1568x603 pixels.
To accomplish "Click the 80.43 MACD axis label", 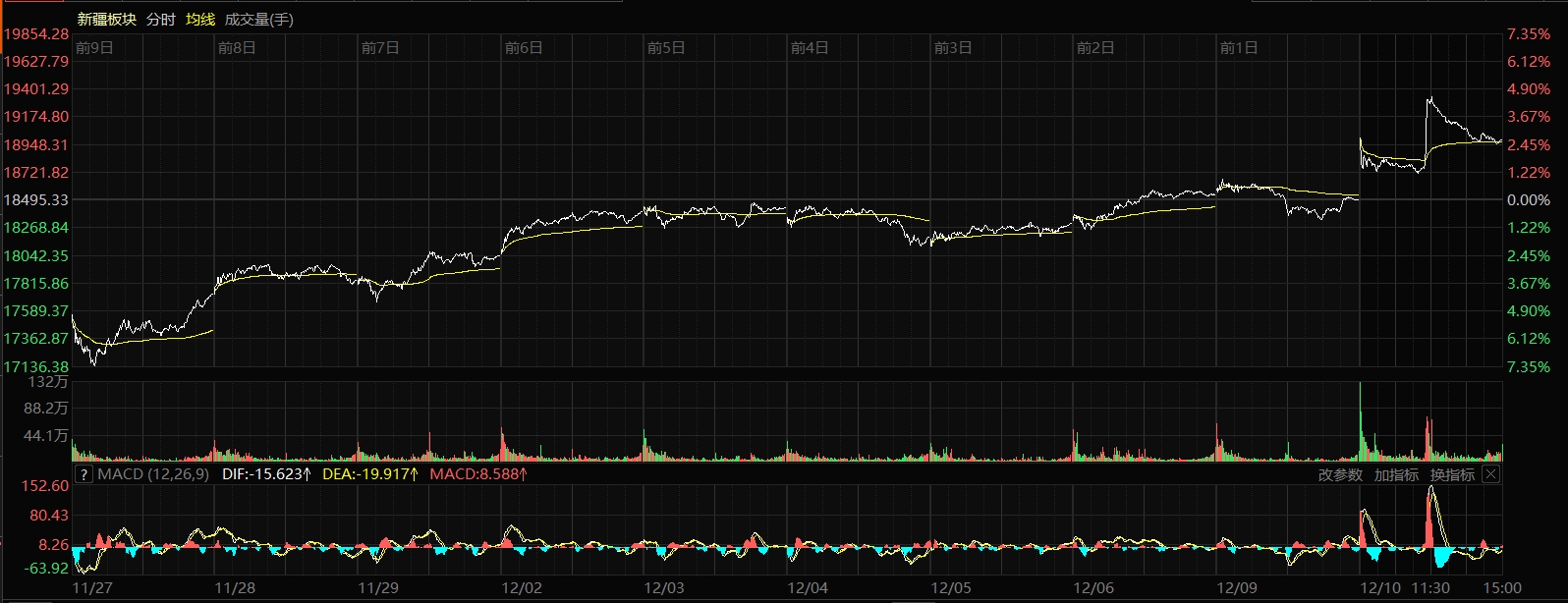I will [49, 516].
